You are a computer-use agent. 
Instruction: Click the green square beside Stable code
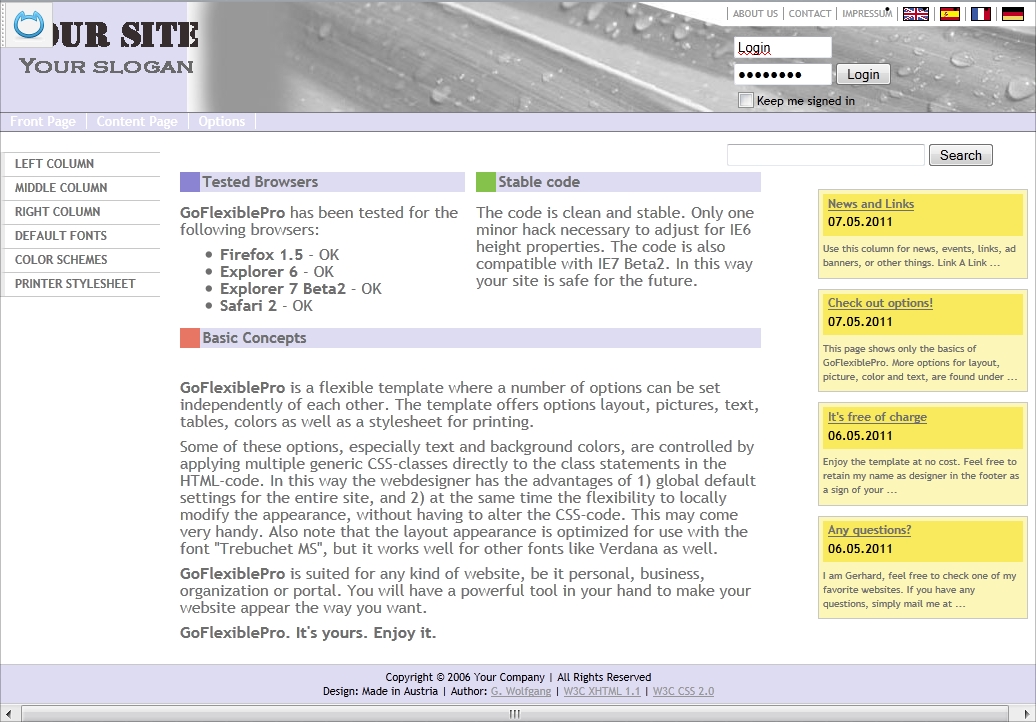point(486,182)
